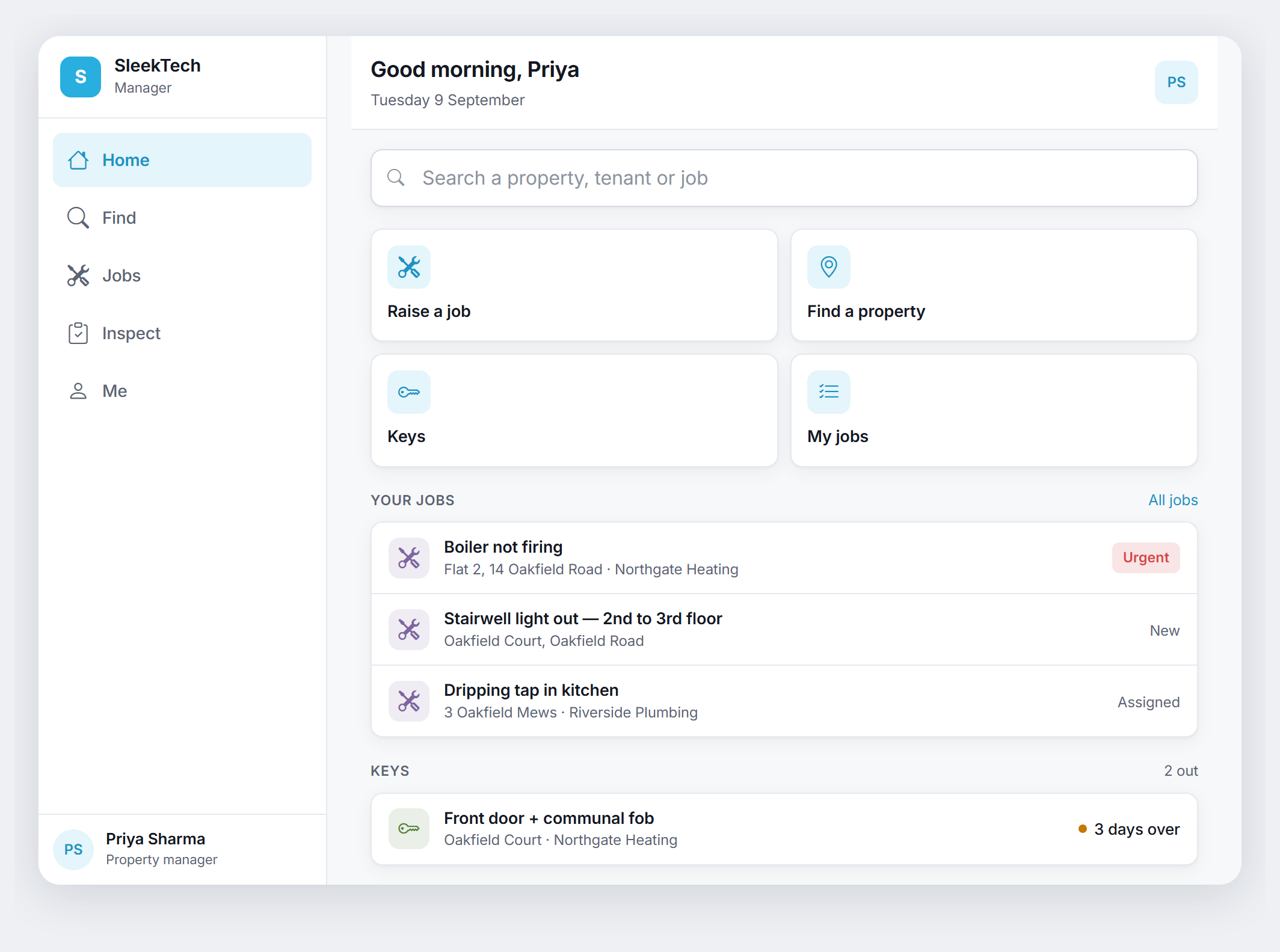
Task: Open the Front door + communal fob entry
Action: (784, 829)
